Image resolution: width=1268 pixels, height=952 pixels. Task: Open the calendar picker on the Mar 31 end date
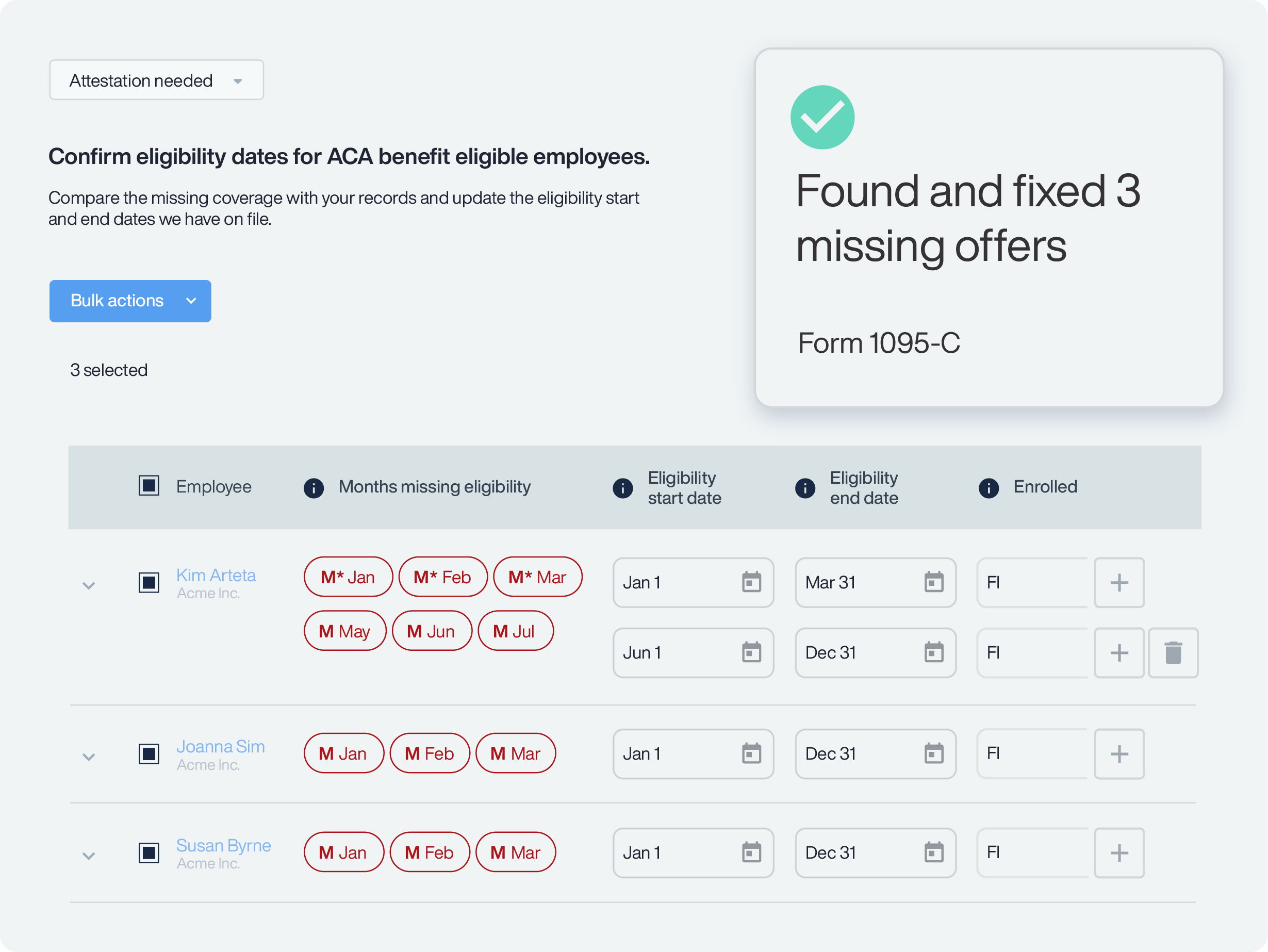[x=934, y=582]
